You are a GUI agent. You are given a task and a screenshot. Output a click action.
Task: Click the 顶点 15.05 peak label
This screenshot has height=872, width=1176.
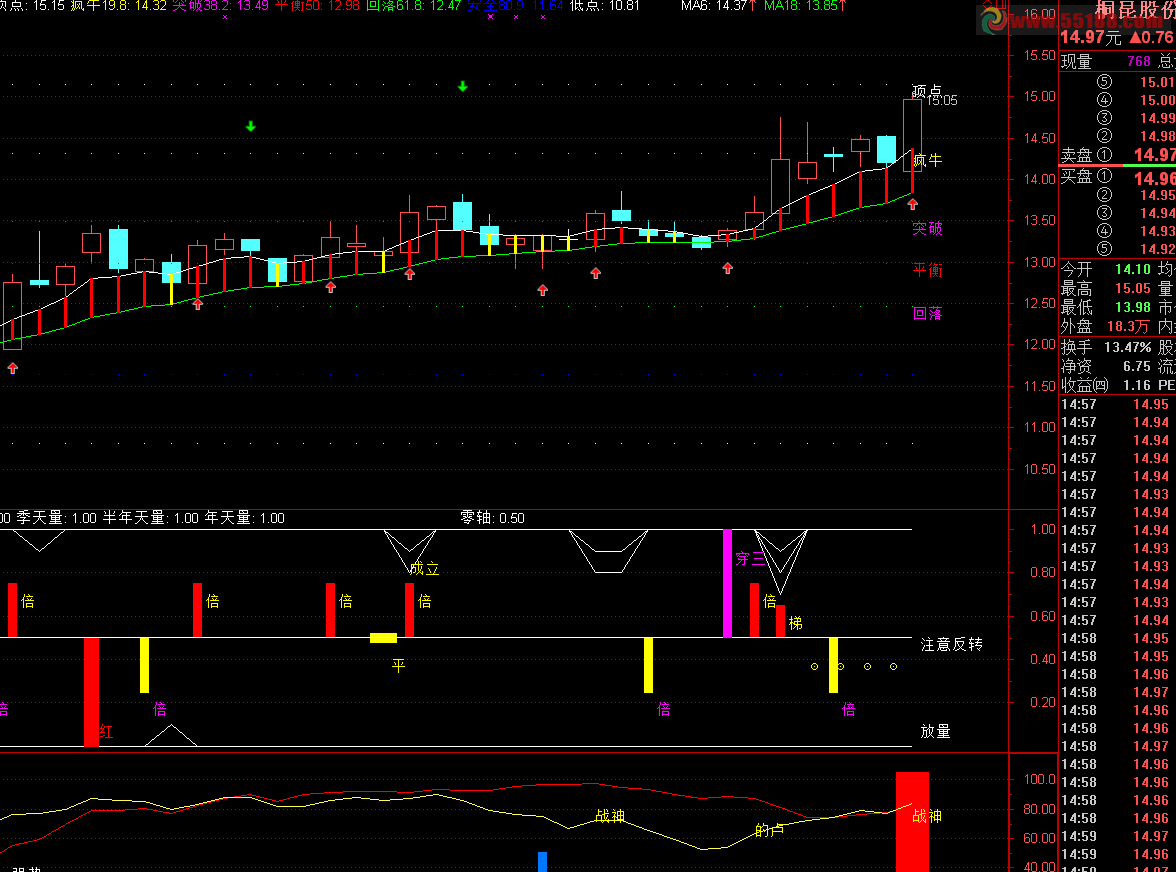934,94
